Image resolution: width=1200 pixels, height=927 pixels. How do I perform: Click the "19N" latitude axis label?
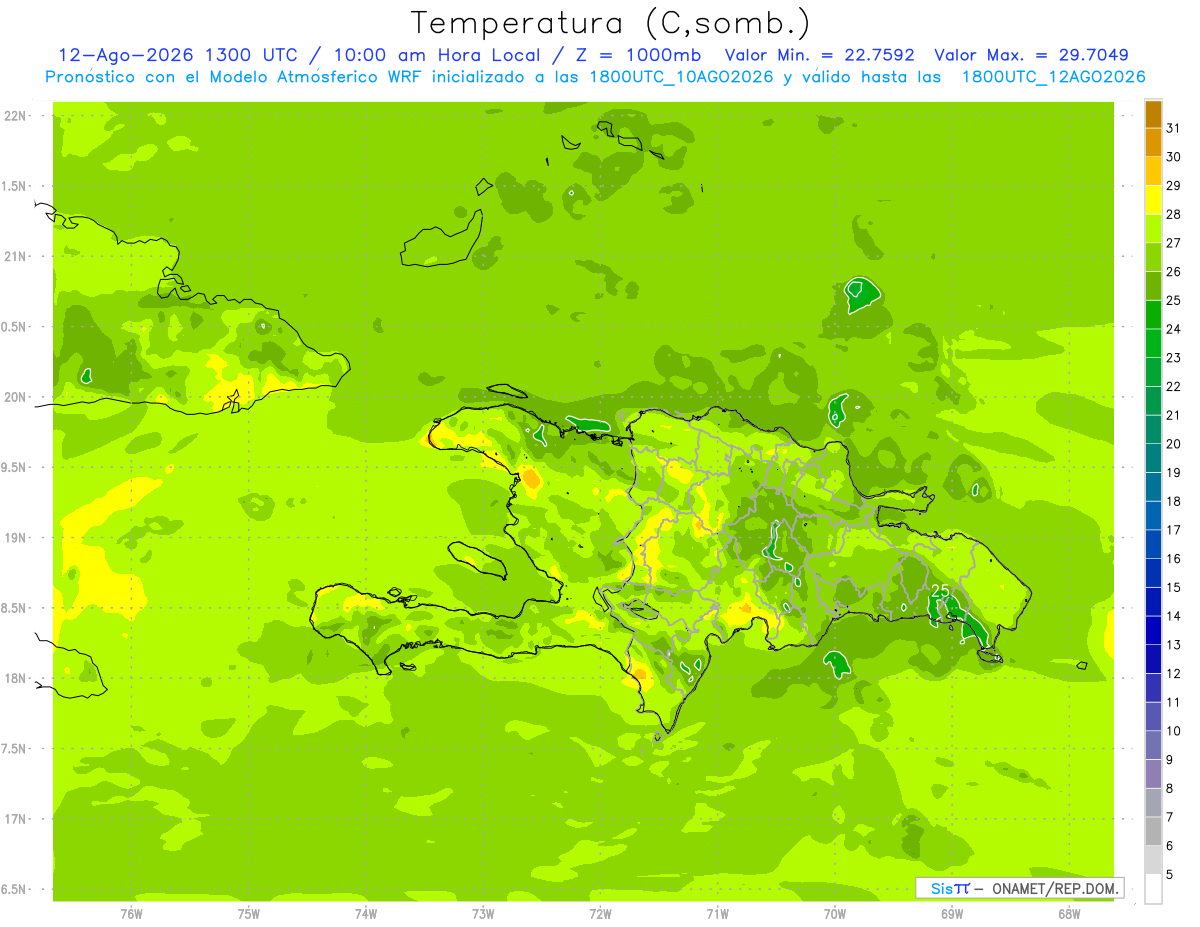click(17, 538)
